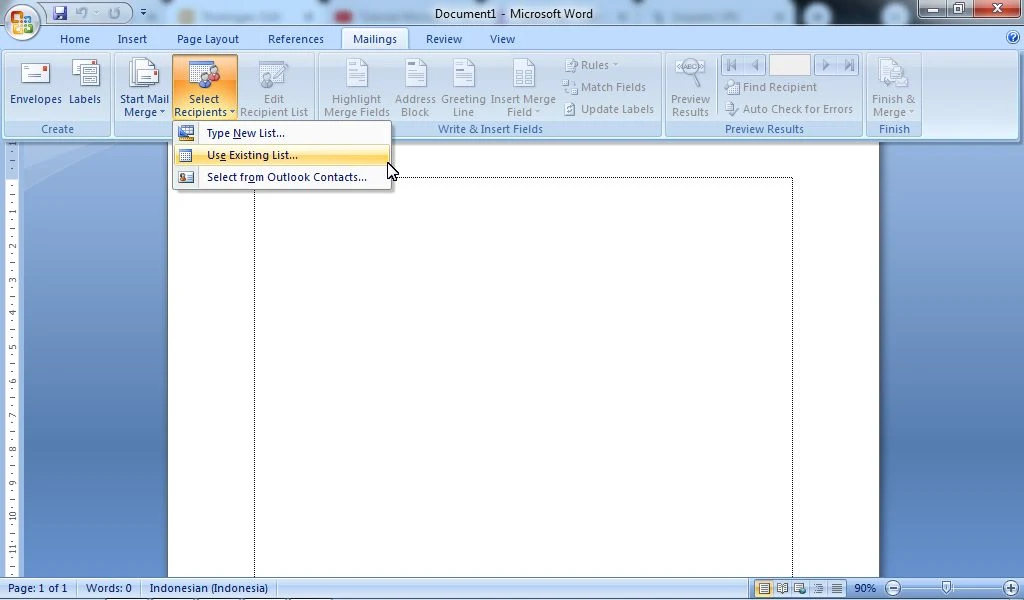Click Highlight Merge Fields
This screenshot has height=600, width=1024.
click(357, 87)
